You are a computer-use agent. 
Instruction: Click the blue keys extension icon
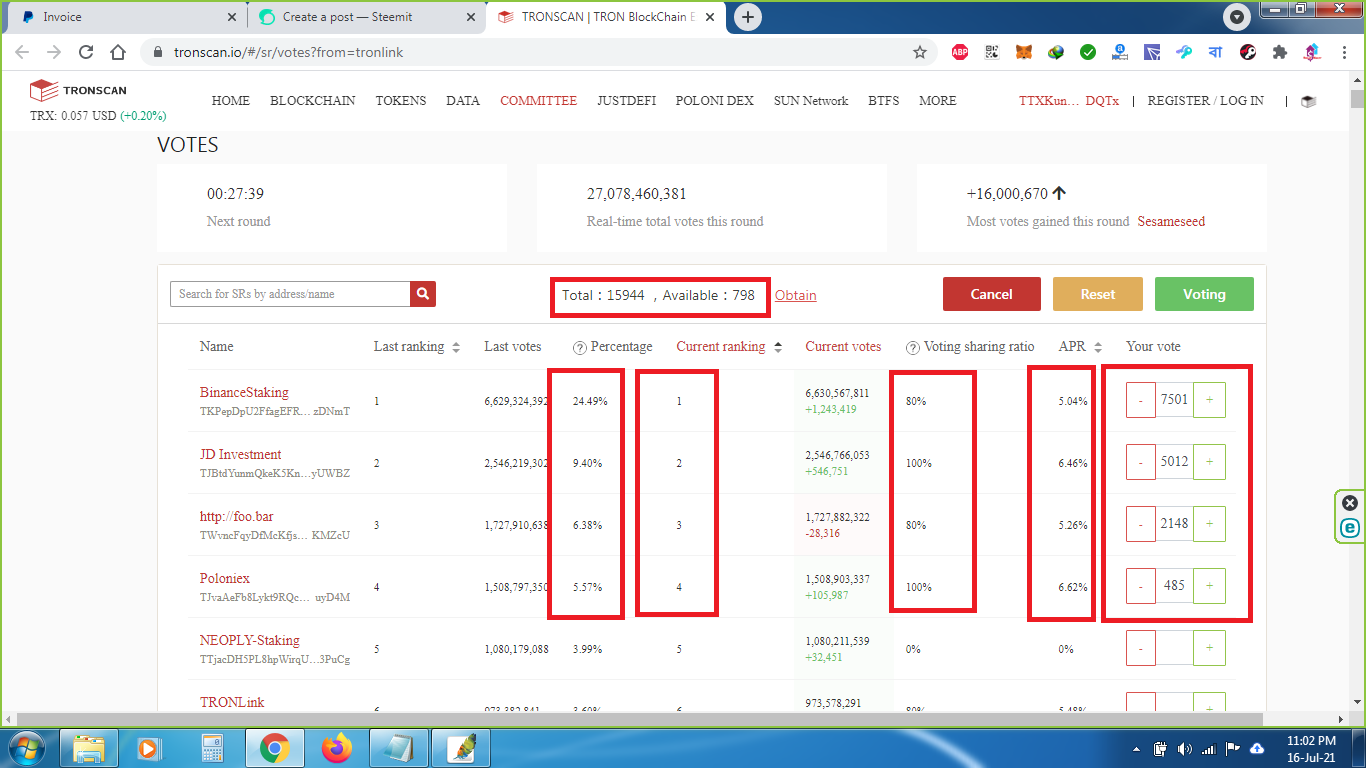1184,52
